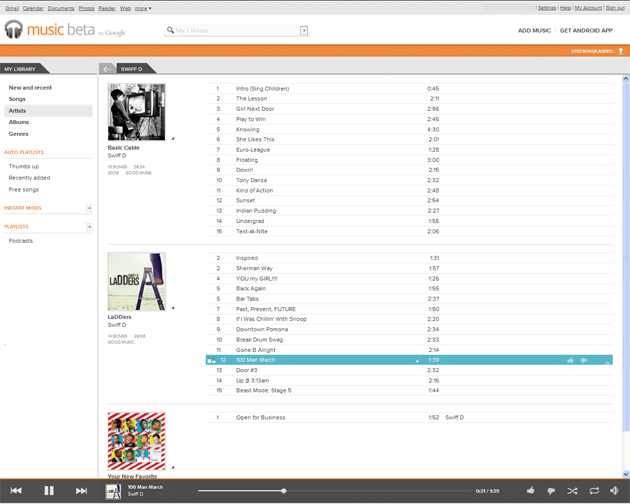Open the LaDDers album menu arrow

173,308
